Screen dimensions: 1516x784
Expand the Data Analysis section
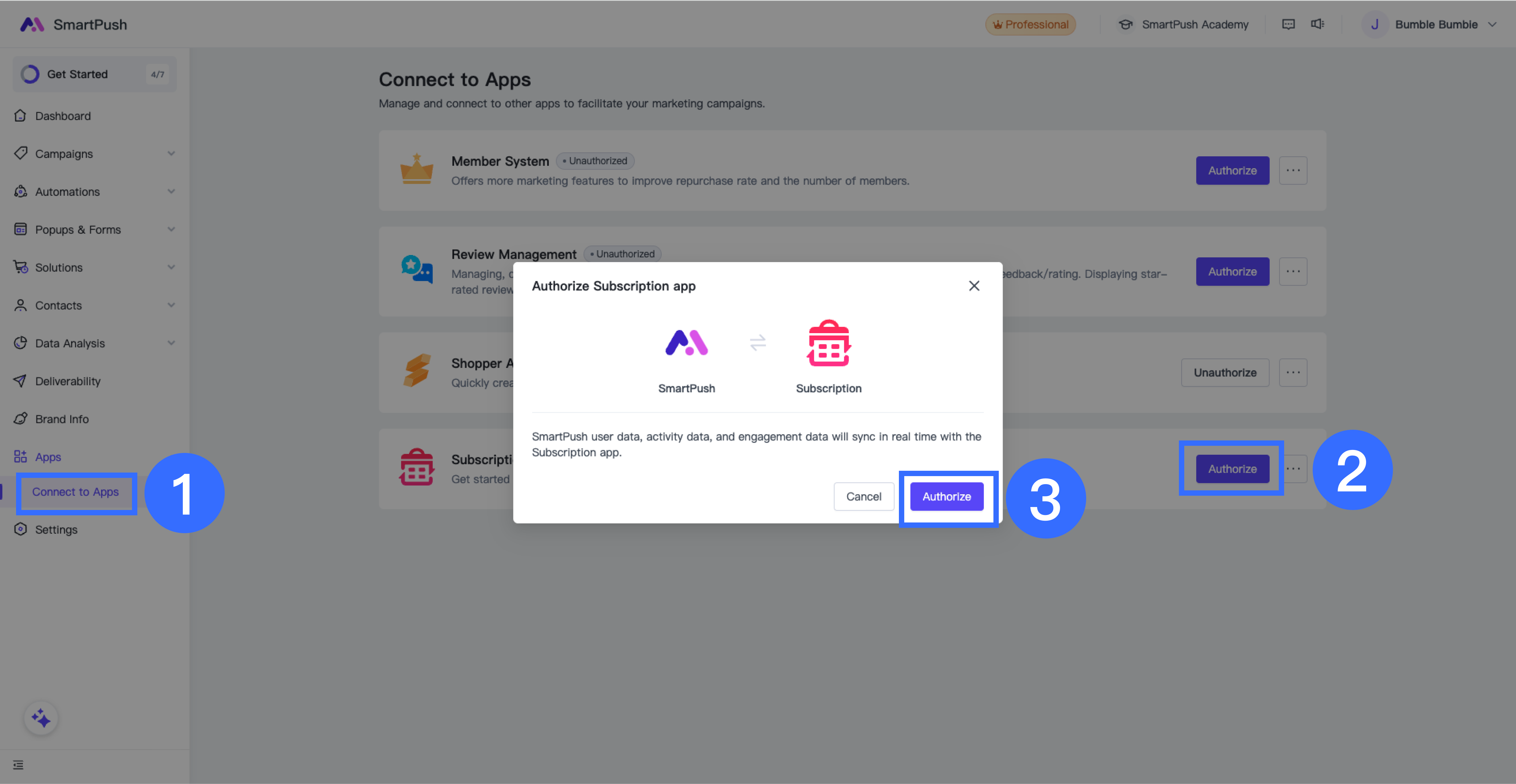pos(171,343)
